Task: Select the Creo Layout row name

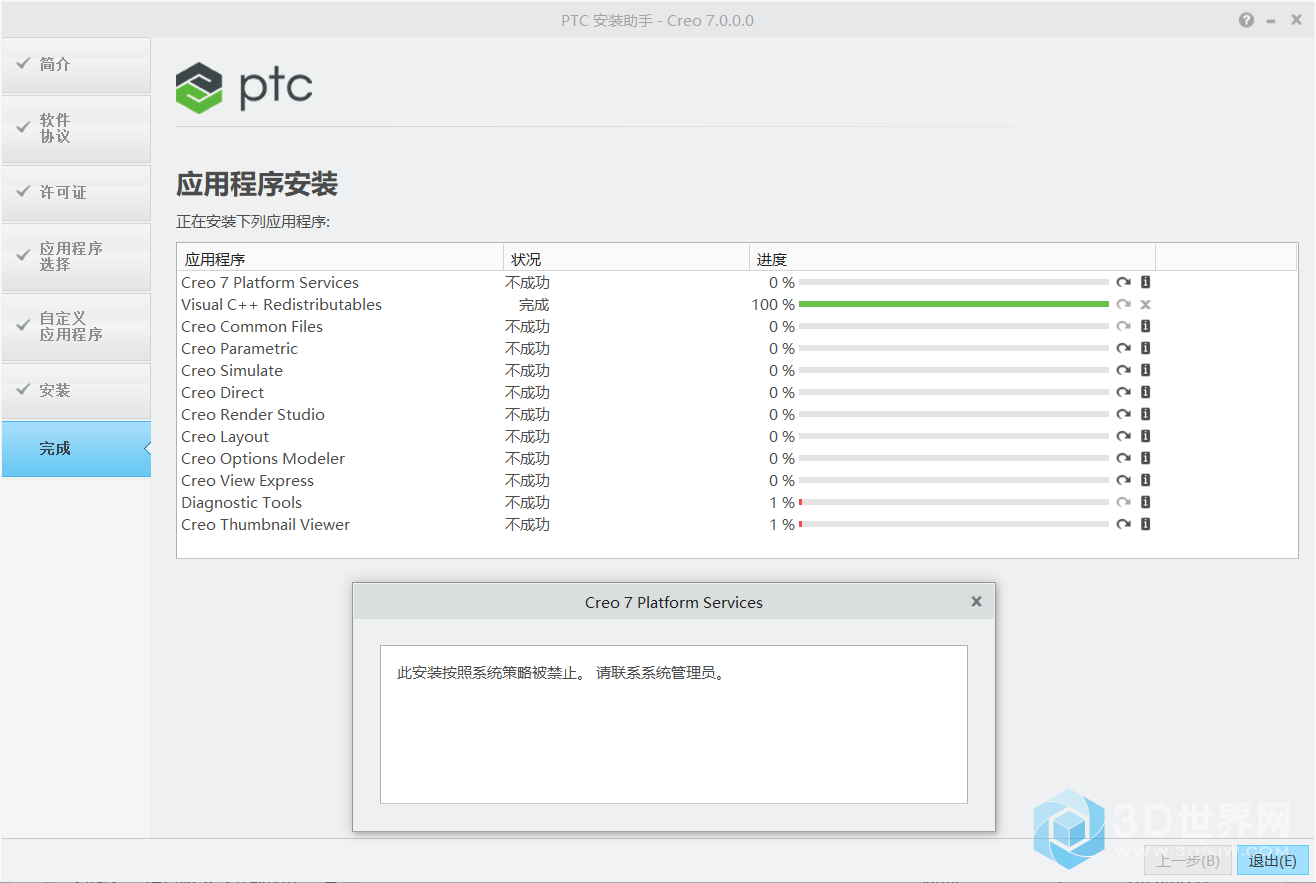Action: (x=225, y=437)
